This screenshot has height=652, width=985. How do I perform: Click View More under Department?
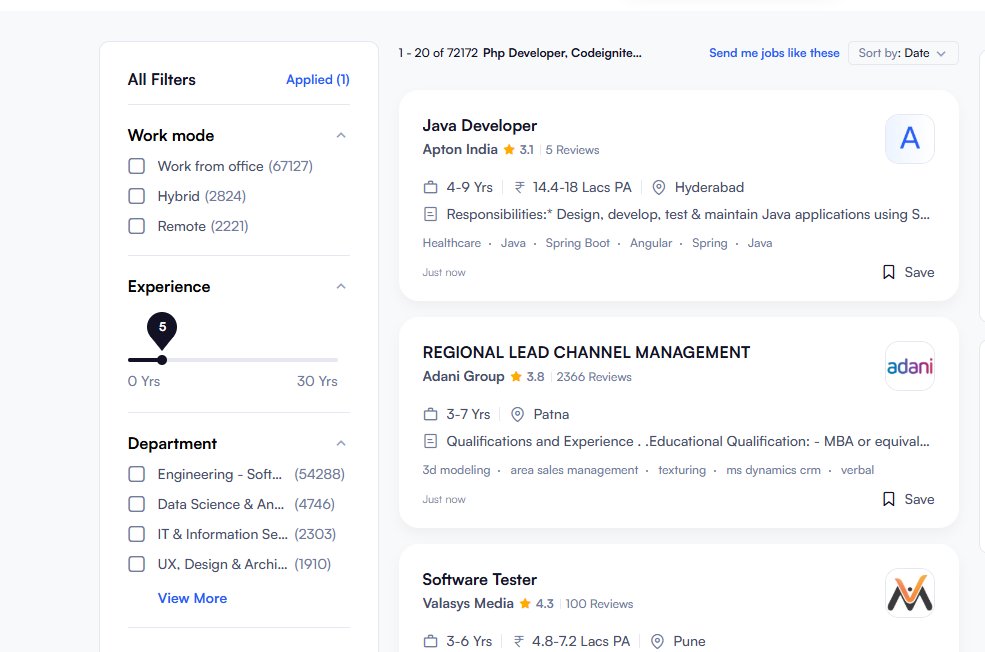click(x=192, y=598)
